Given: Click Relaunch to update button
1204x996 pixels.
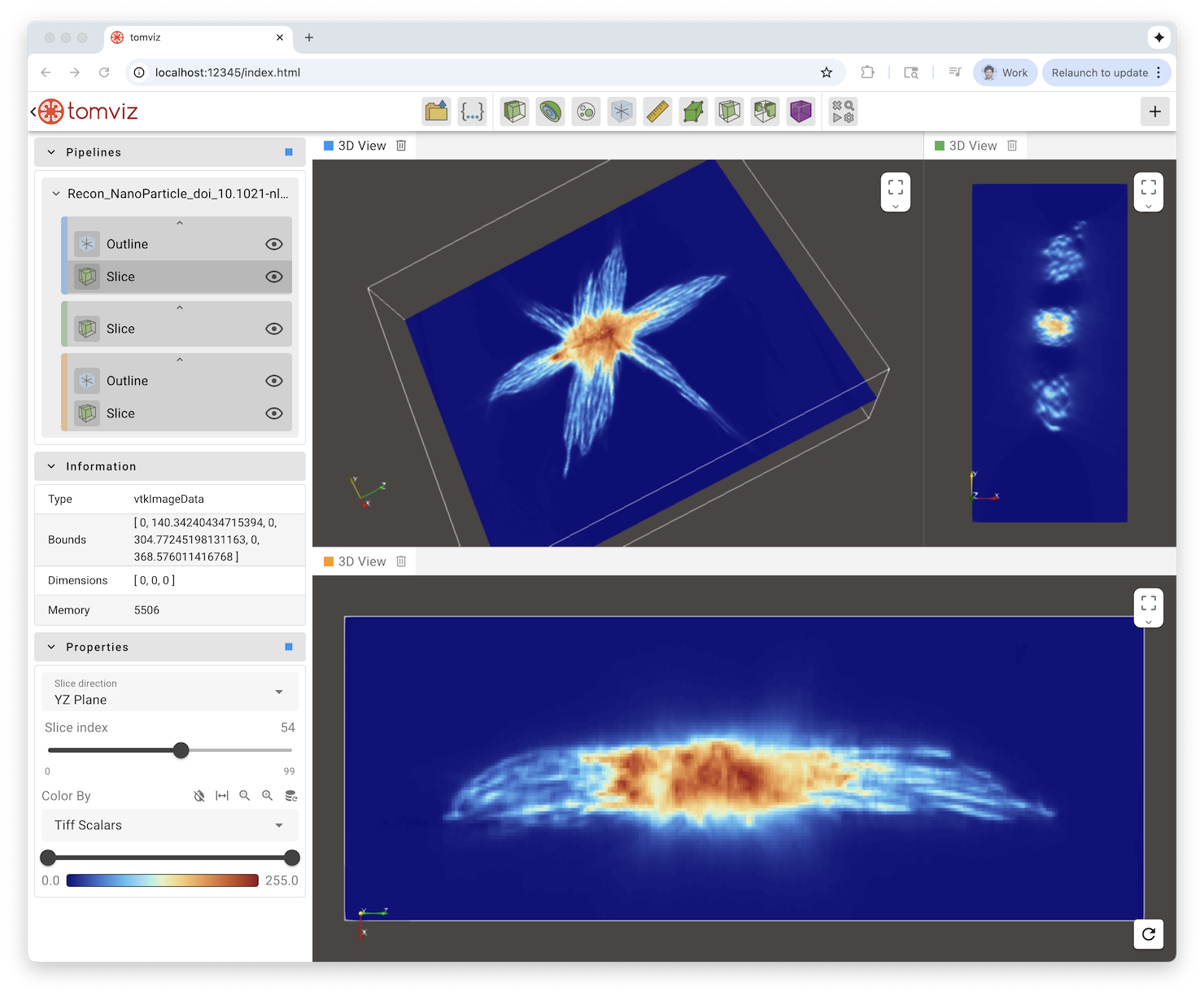Looking at the screenshot, I should click(1100, 72).
